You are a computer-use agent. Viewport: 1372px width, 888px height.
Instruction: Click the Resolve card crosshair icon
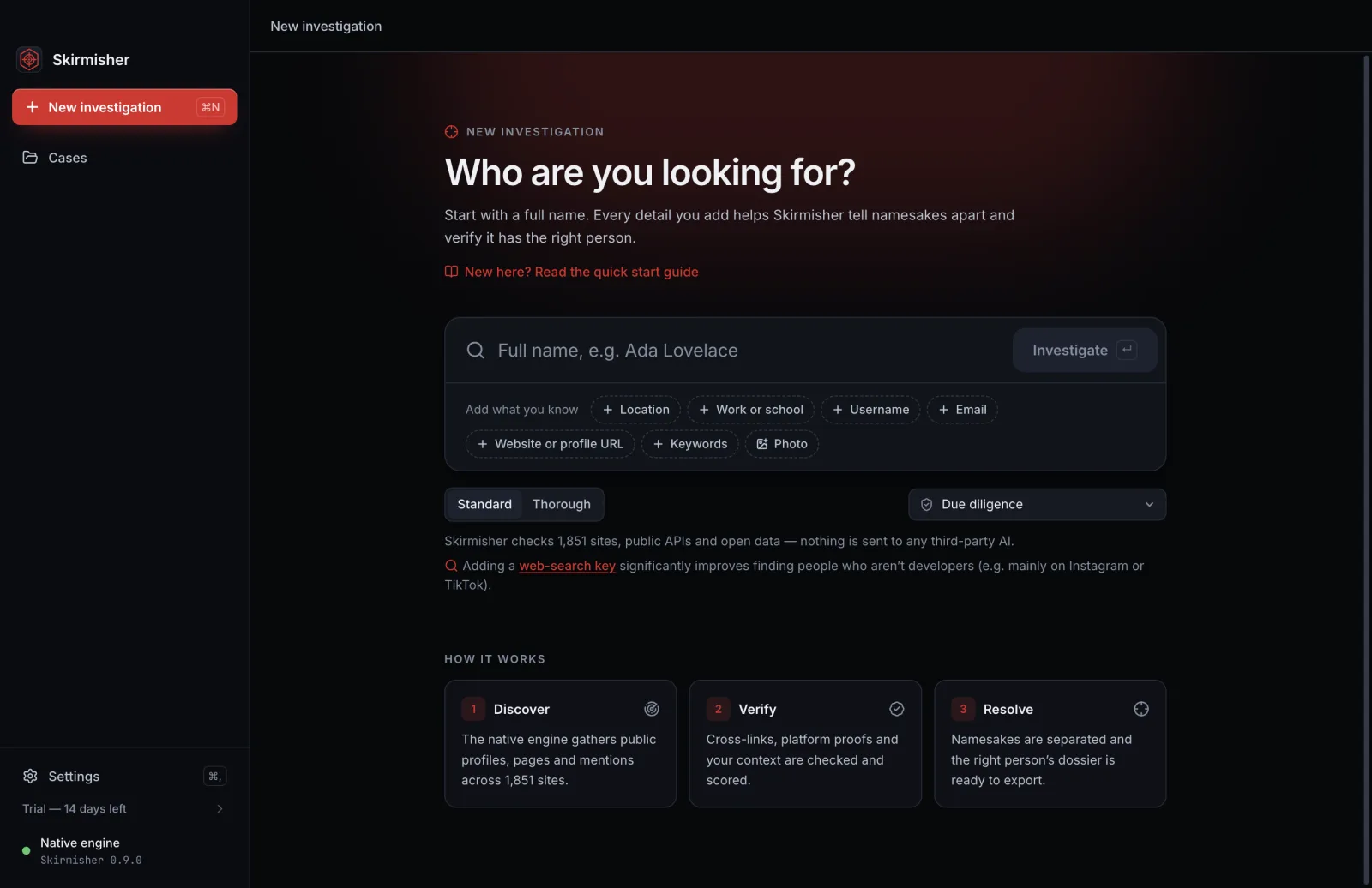pos(1141,709)
